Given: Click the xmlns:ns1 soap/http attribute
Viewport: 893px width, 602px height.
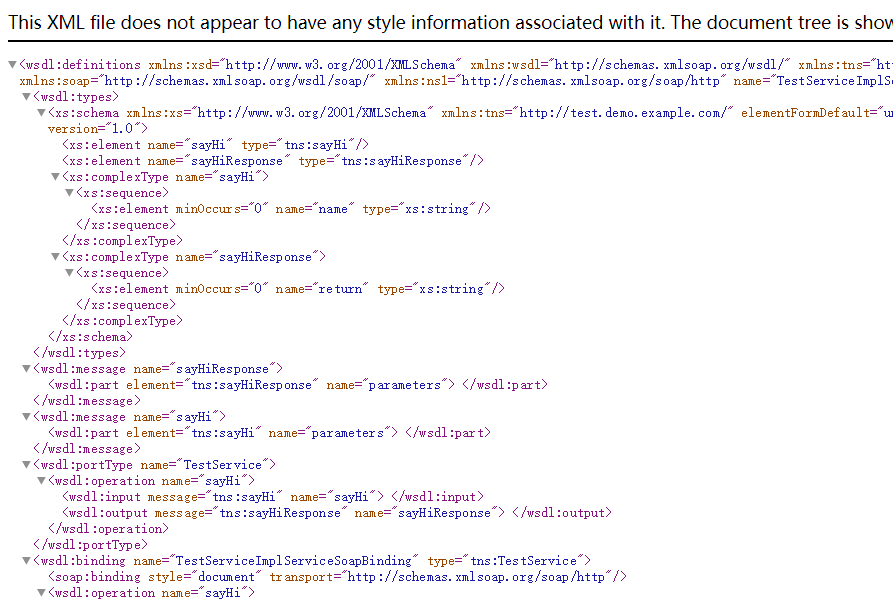Looking at the screenshot, I should tap(555, 81).
